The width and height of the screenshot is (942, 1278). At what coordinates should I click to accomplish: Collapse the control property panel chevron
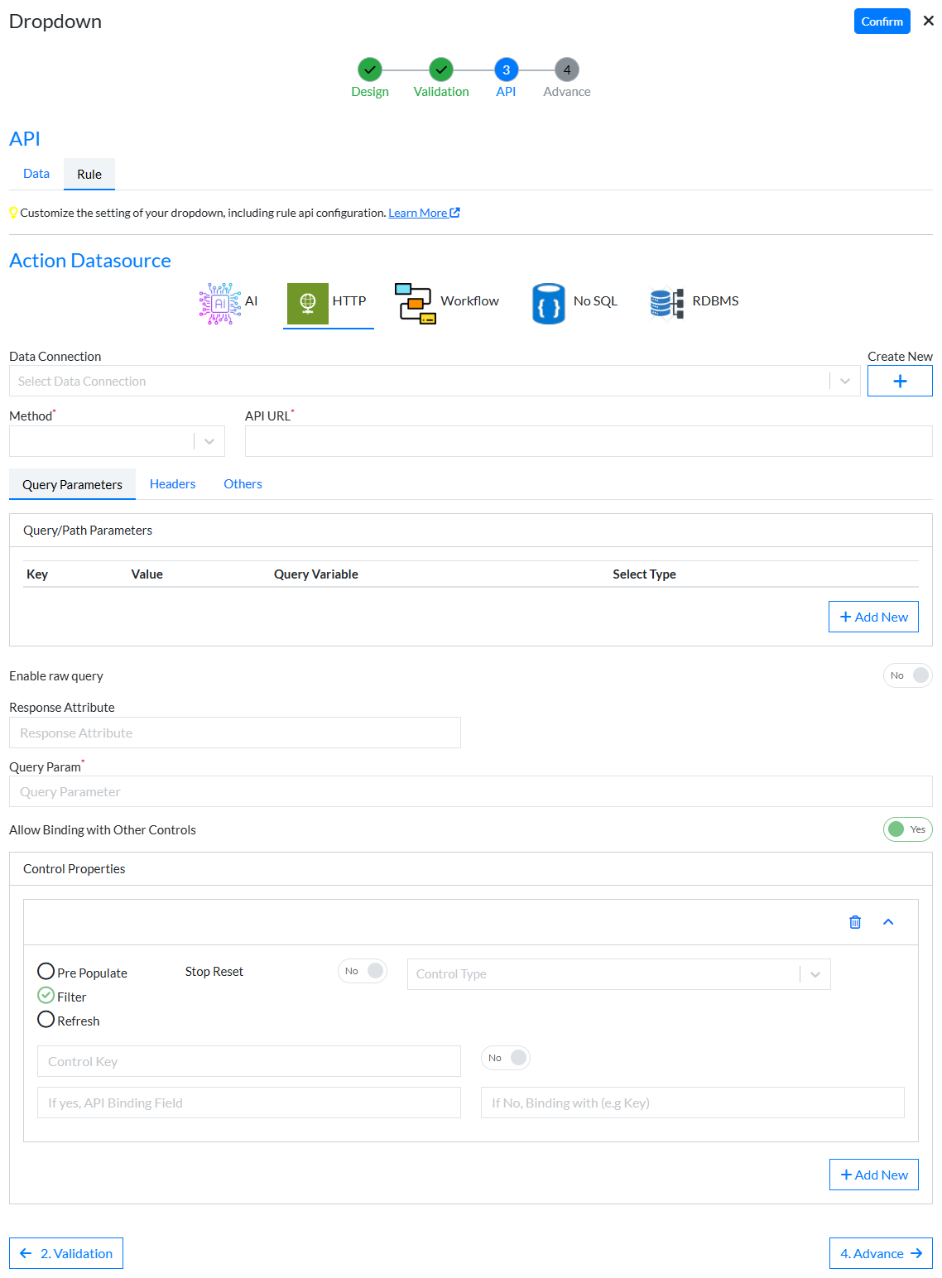coord(888,922)
